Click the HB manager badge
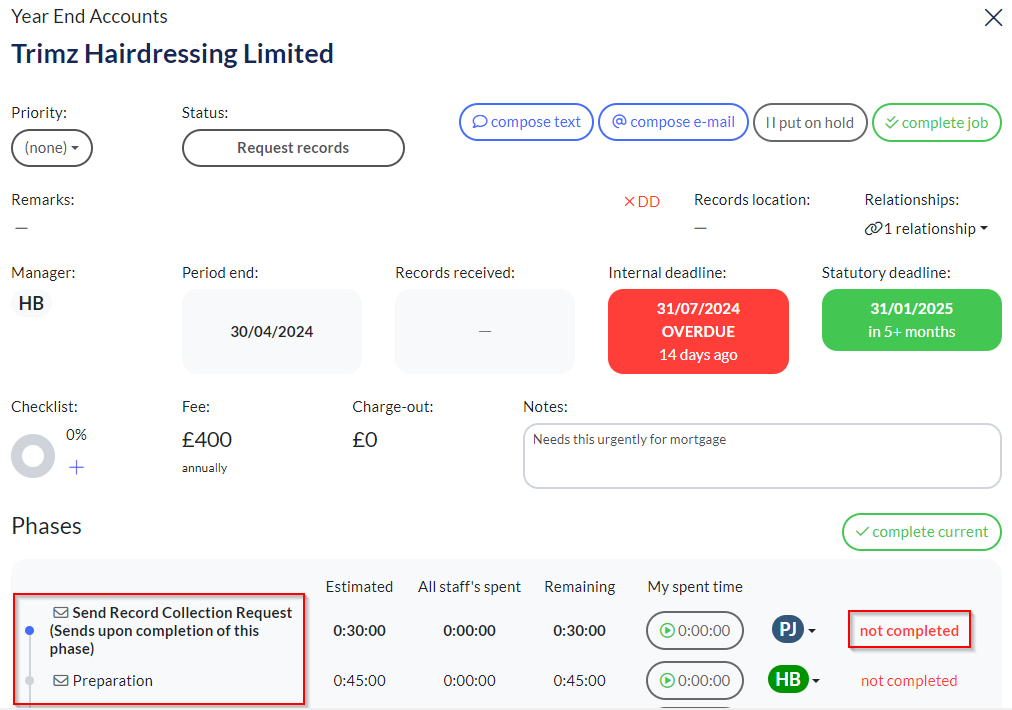Image resolution: width=1012 pixels, height=710 pixels. (31, 303)
